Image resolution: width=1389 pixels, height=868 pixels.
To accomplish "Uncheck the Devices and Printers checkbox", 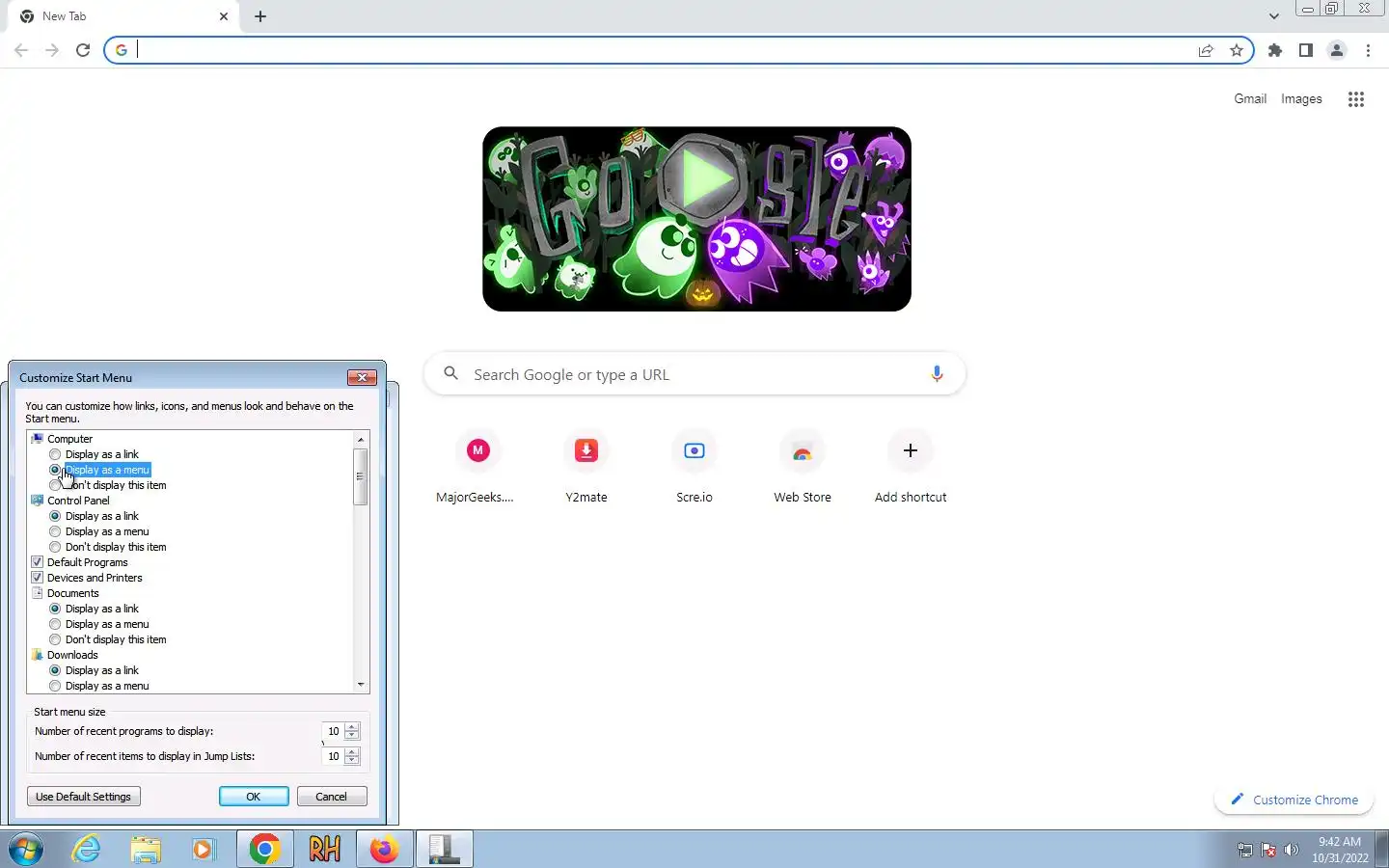I will [38, 578].
